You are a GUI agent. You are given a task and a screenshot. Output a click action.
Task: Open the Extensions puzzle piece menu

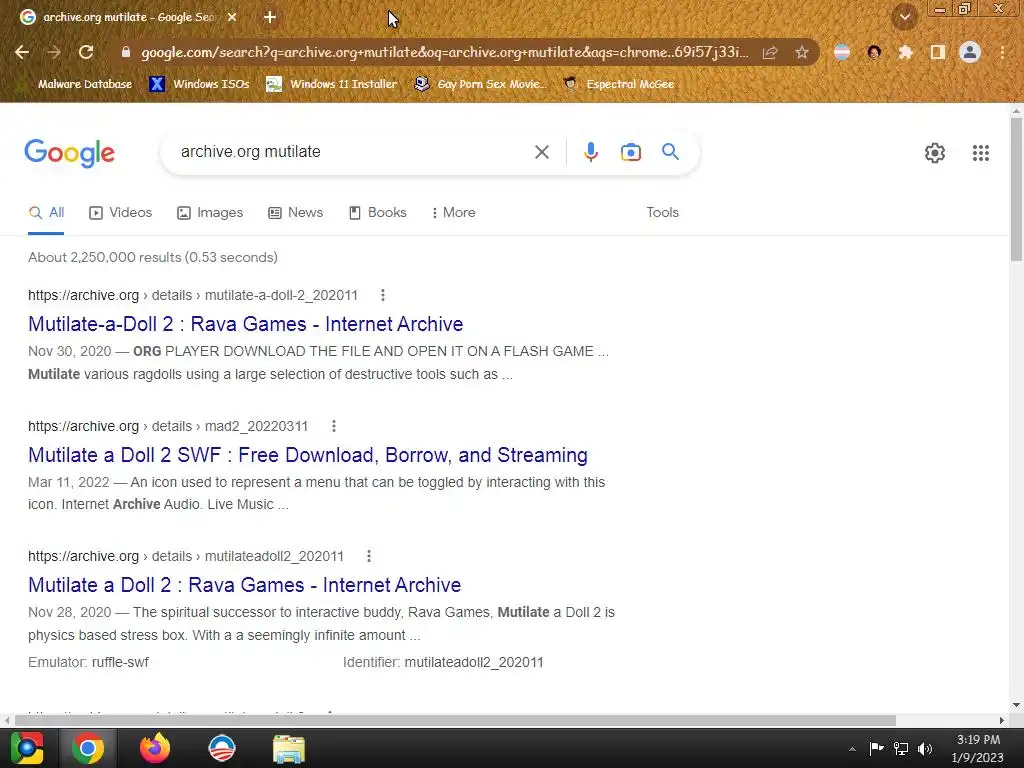[x=905, y=52]
